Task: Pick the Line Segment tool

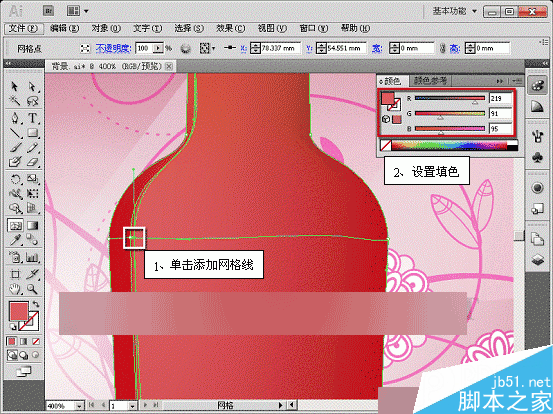Action: point(15,133)
